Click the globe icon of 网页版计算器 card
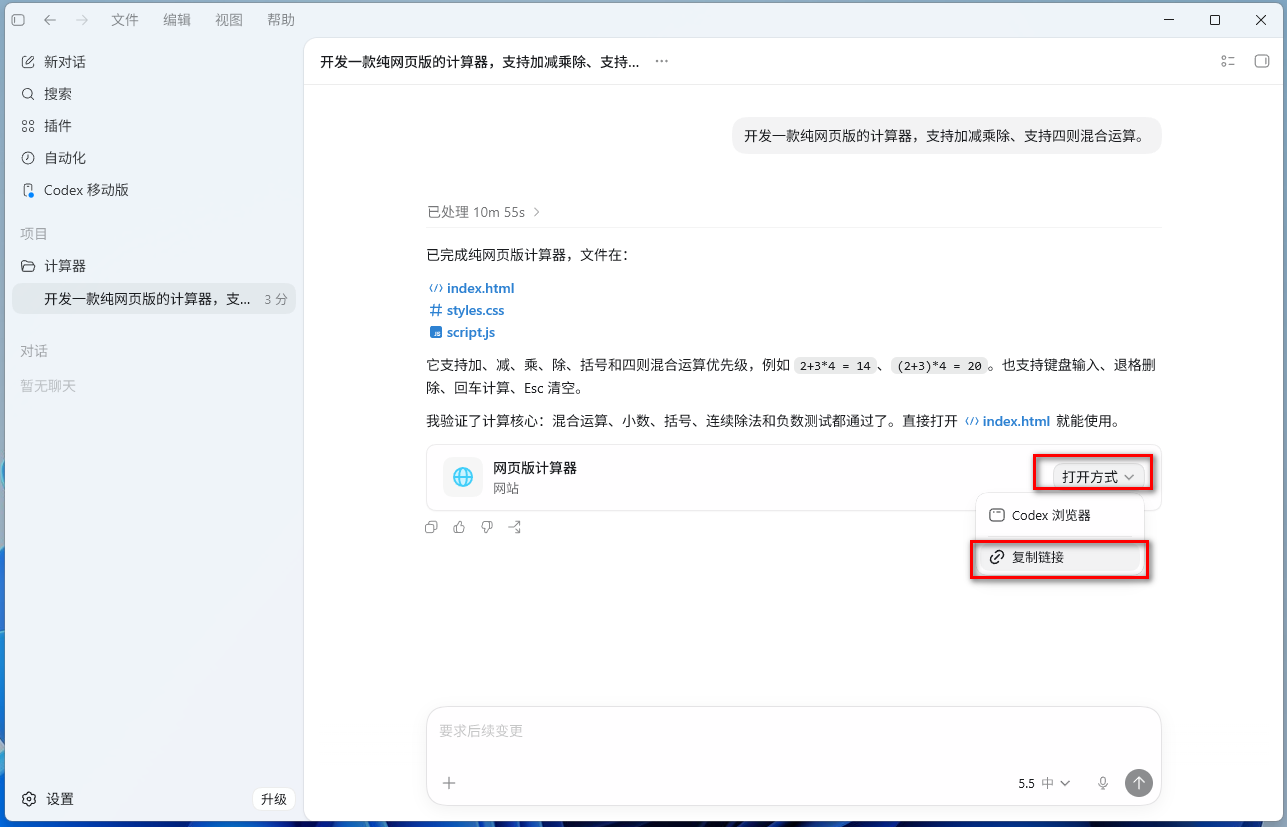1287x827 pixels. click(463, 477)
